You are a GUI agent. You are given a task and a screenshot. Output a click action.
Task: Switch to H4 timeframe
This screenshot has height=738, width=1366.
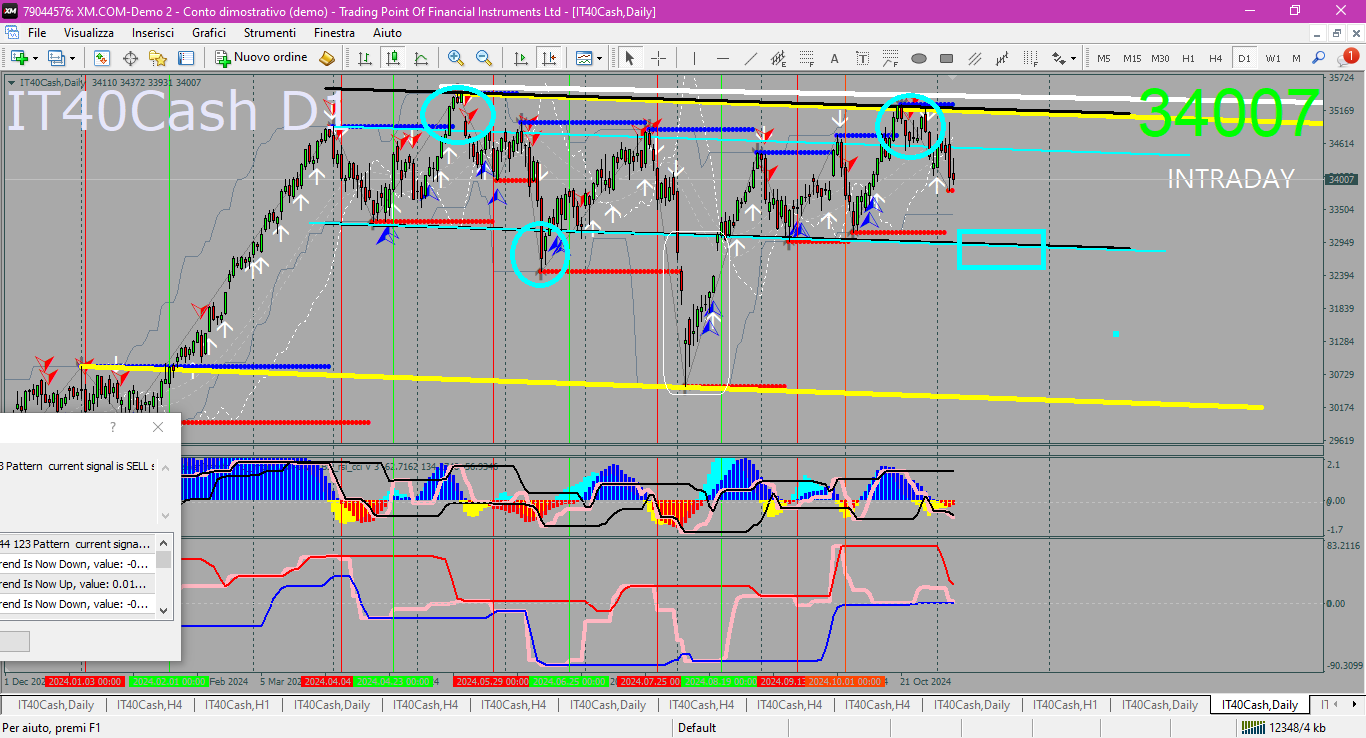coord(1216,58)
